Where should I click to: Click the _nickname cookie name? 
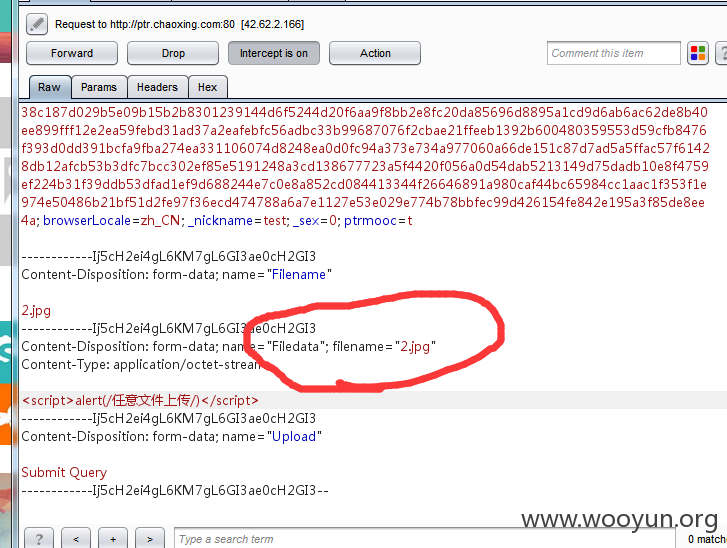coord(220,221)
